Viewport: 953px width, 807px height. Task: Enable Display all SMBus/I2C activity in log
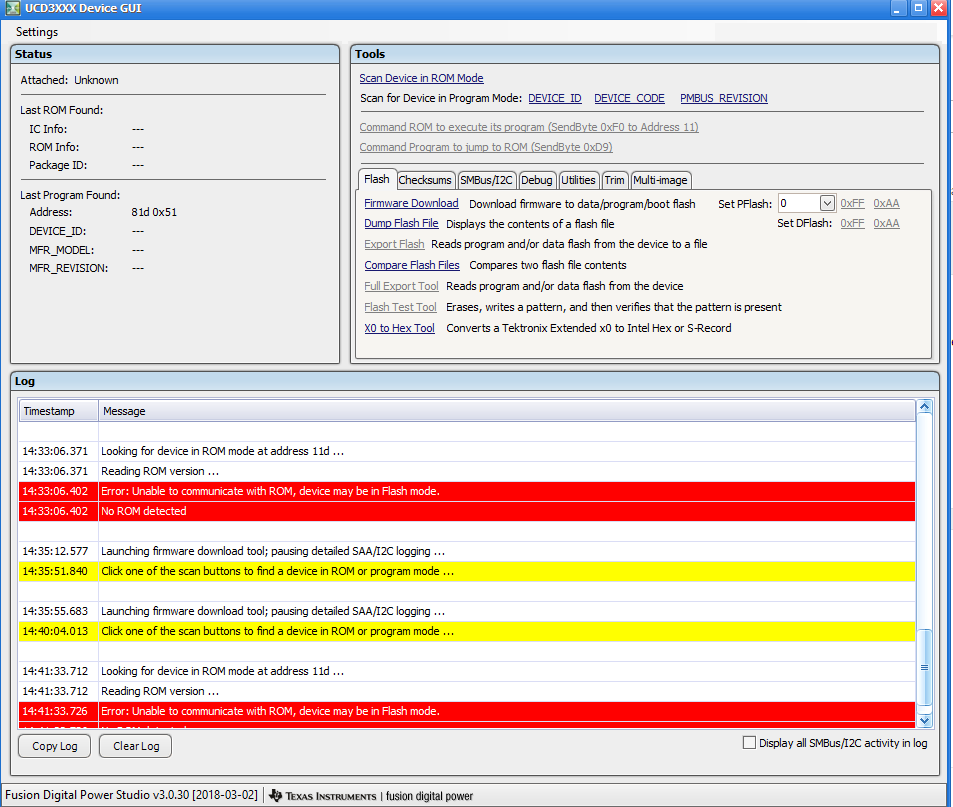749,743
